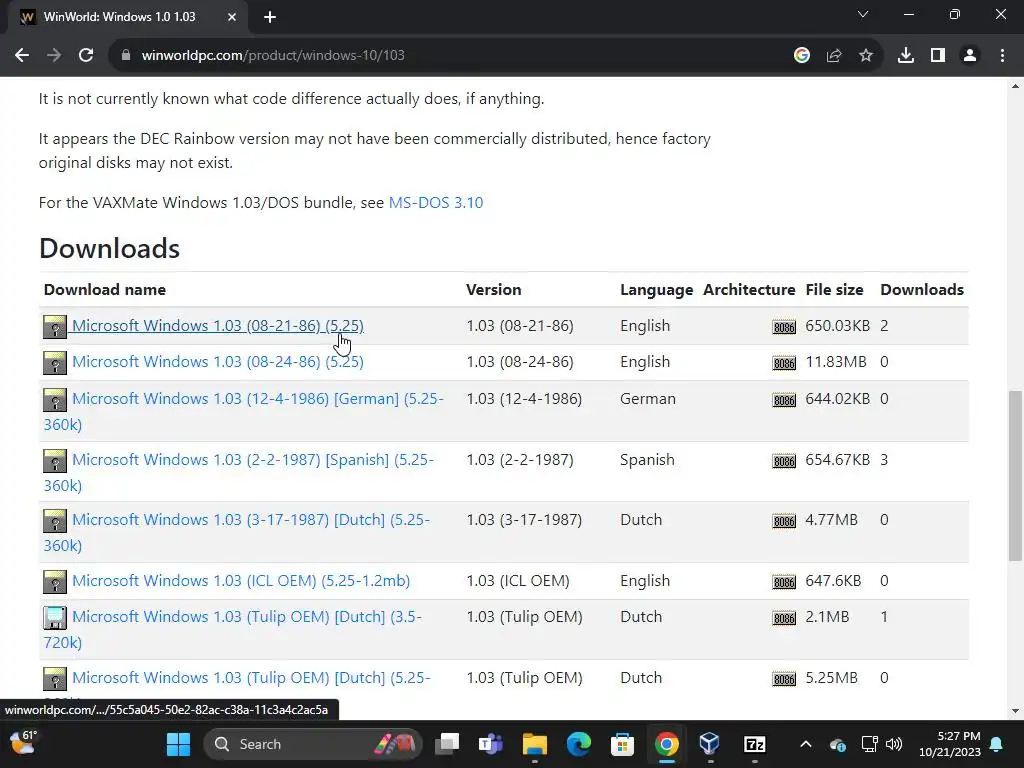1024x768 pixels.
Task: Select the 654.67KB file size cell
Action: coord(837,460)
